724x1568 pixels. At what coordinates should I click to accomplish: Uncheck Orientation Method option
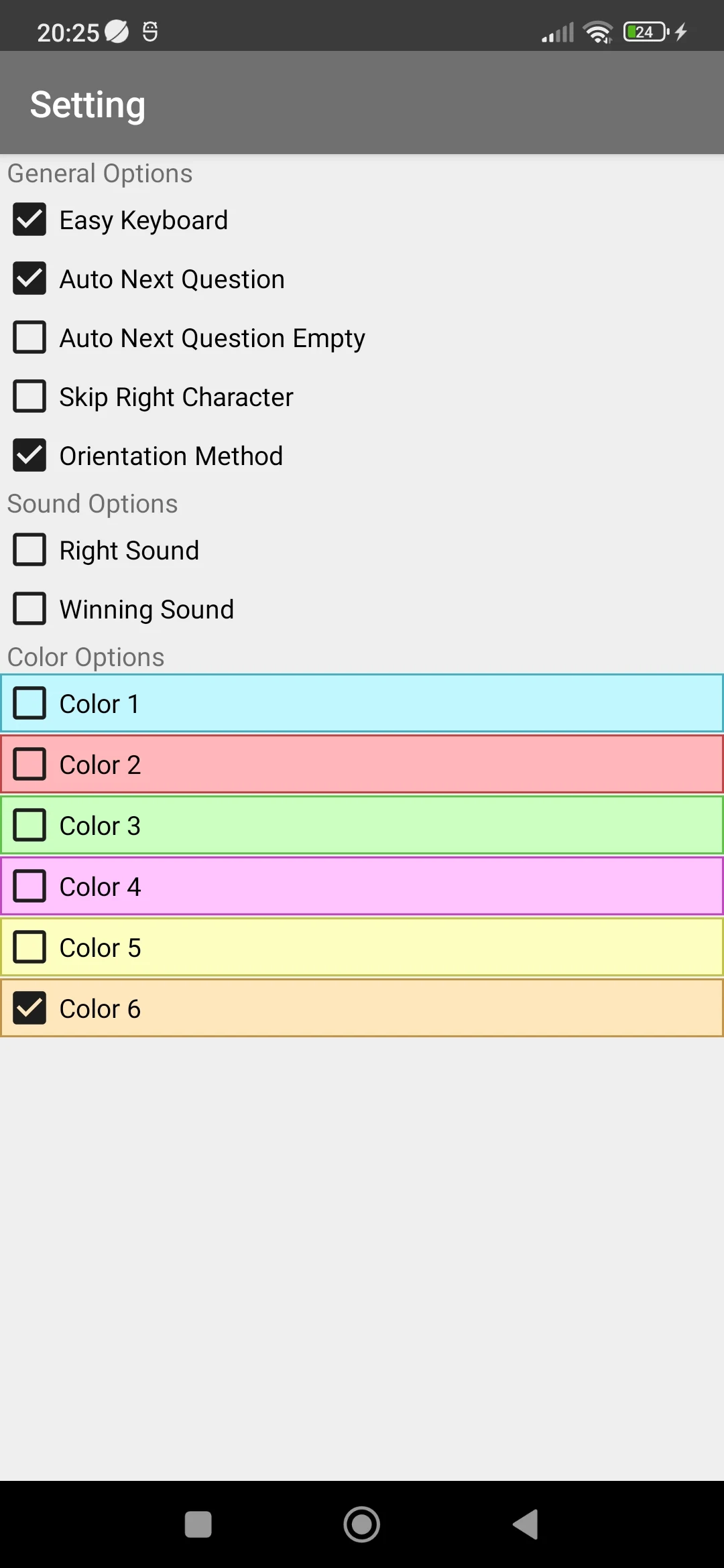click(x=29, y=456)
